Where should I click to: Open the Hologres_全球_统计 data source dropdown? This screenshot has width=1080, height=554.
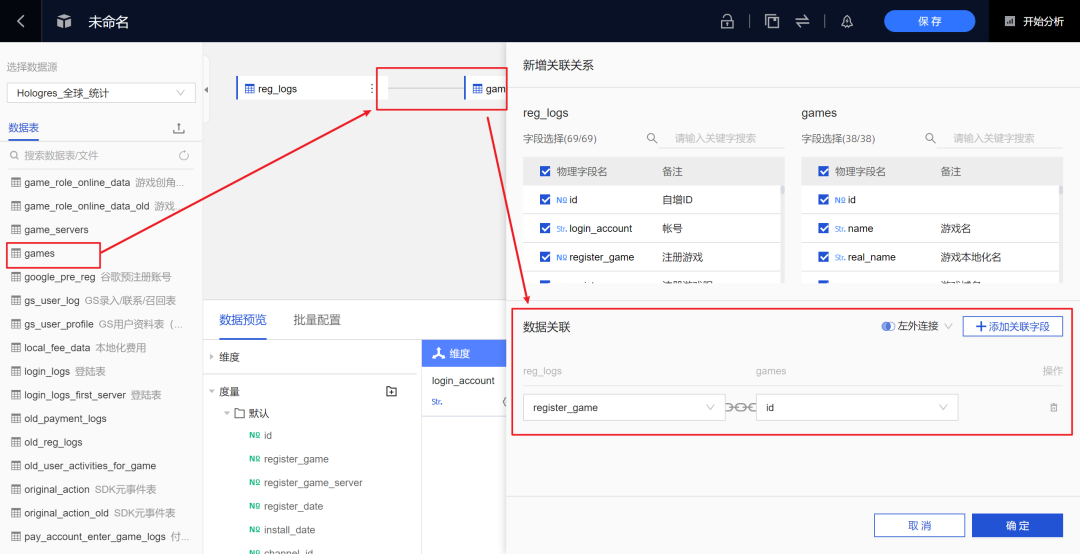tap(100, 92)
